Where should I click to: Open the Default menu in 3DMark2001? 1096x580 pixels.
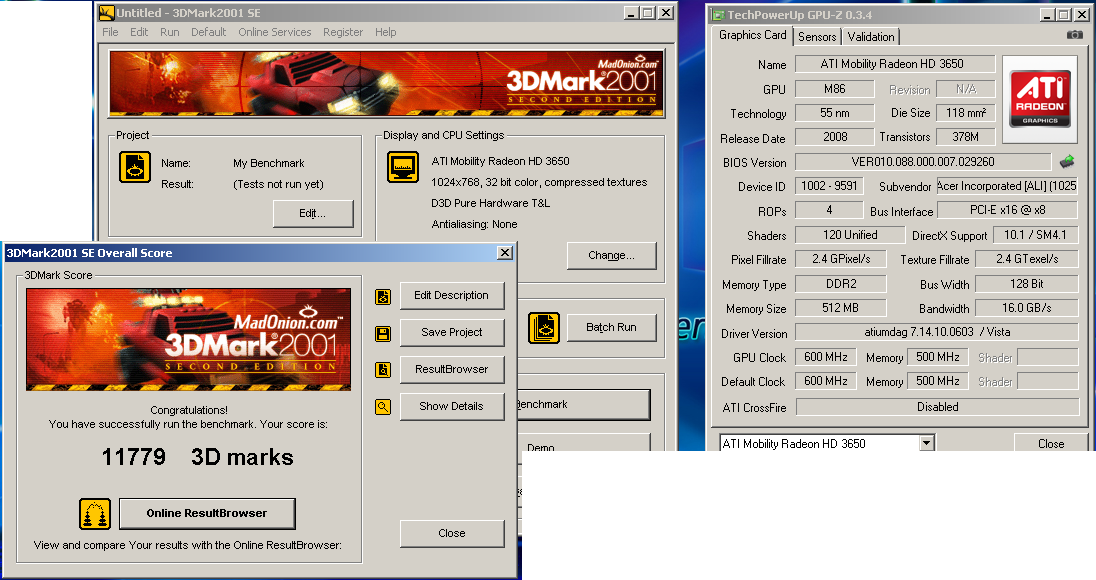(x=208, y=32)
